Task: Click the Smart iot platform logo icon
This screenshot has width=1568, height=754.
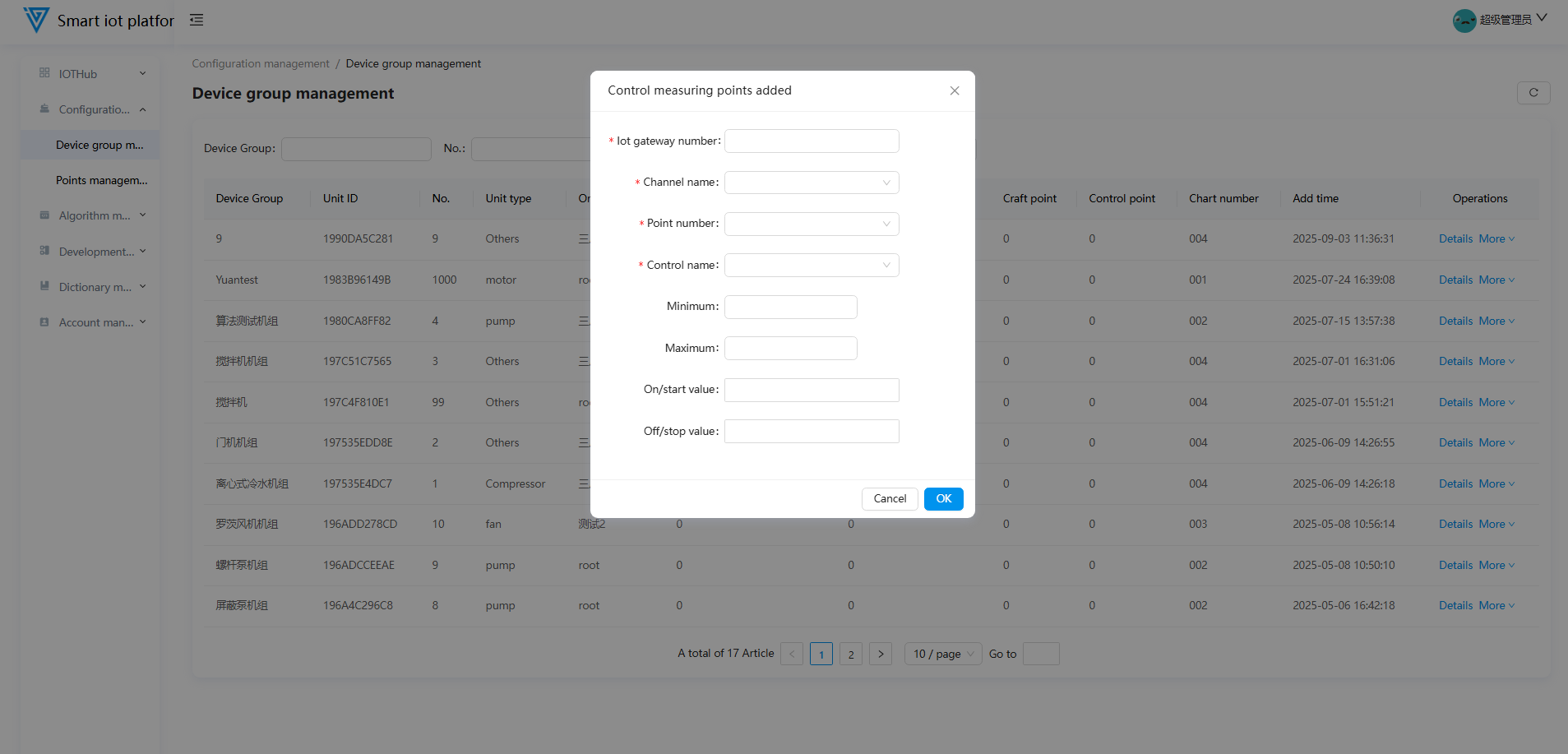Action: click(x=36, y=20)
